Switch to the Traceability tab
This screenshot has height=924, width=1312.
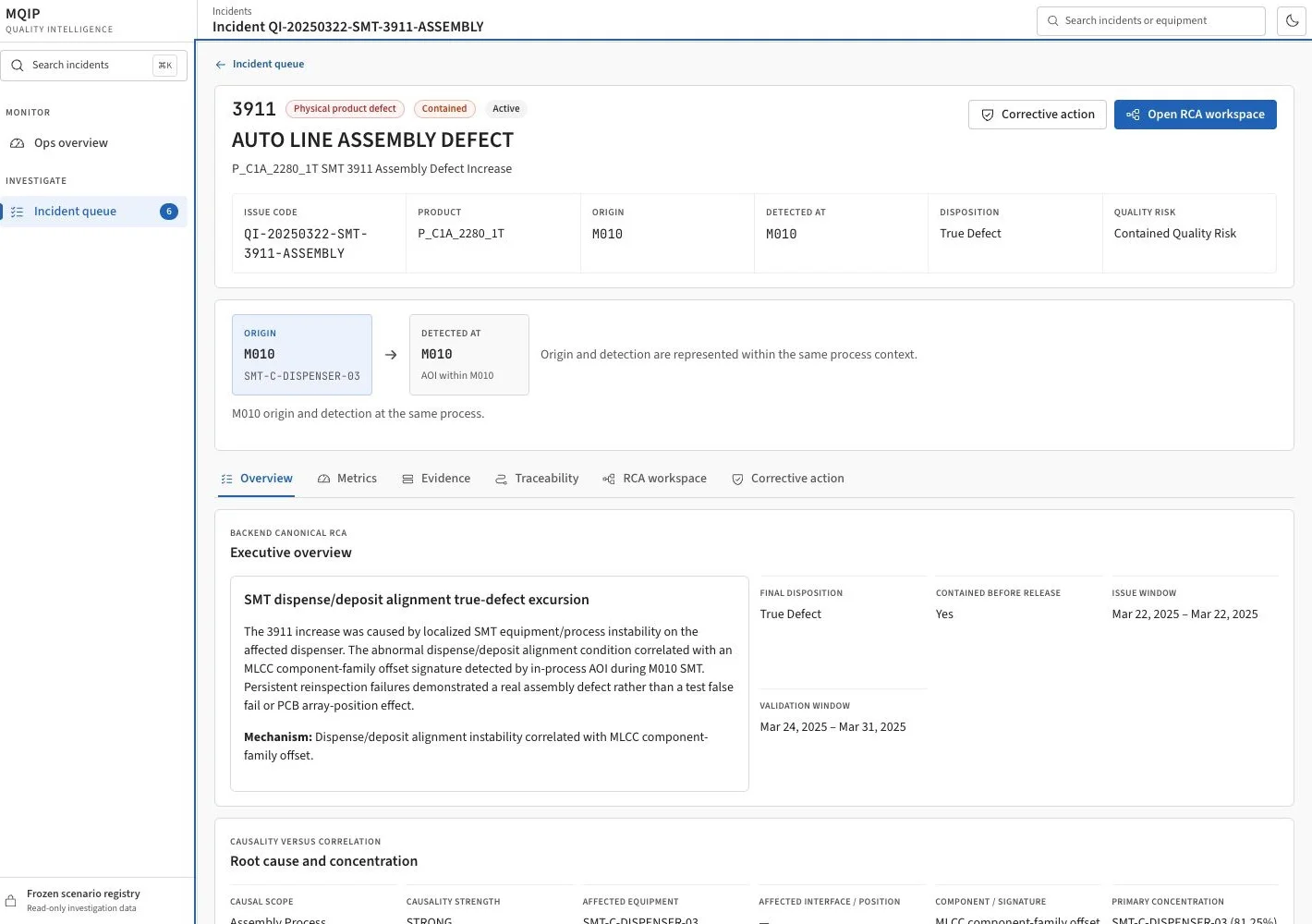coord(537,479)
